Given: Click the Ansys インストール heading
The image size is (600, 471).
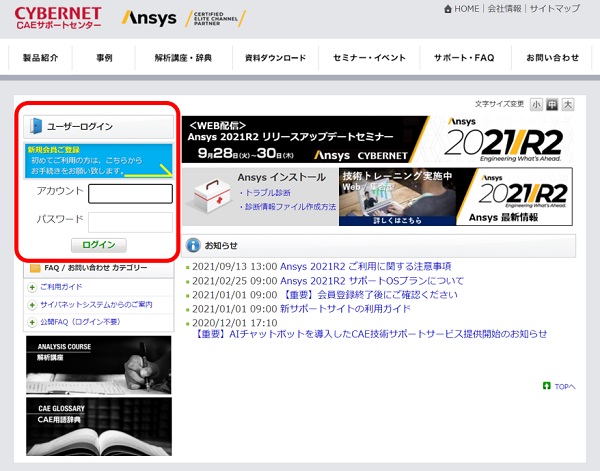Looking at the screenshot, I should tap(281, 177).
